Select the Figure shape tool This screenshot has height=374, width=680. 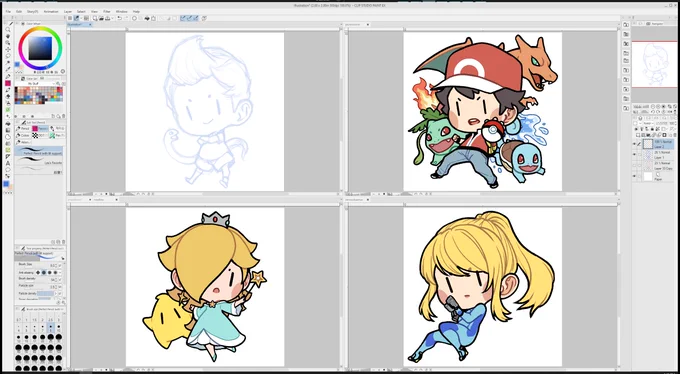pos(8,137)
